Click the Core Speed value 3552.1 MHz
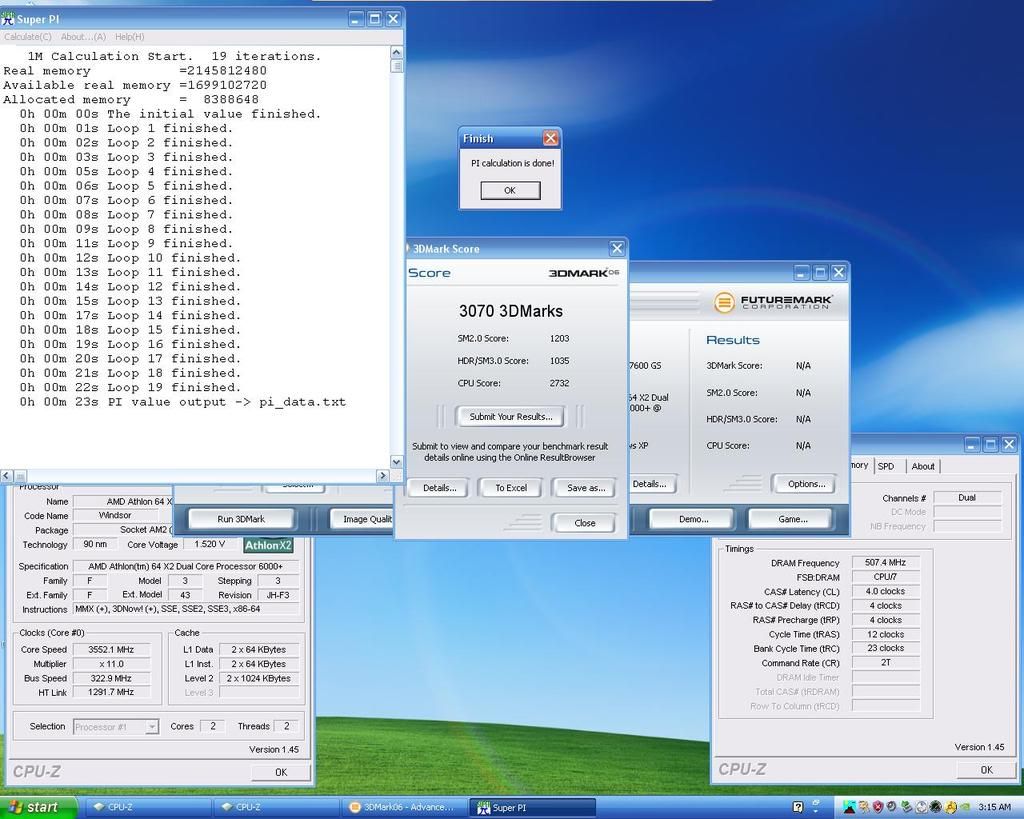1024x819 pixels. coord(111,649)
